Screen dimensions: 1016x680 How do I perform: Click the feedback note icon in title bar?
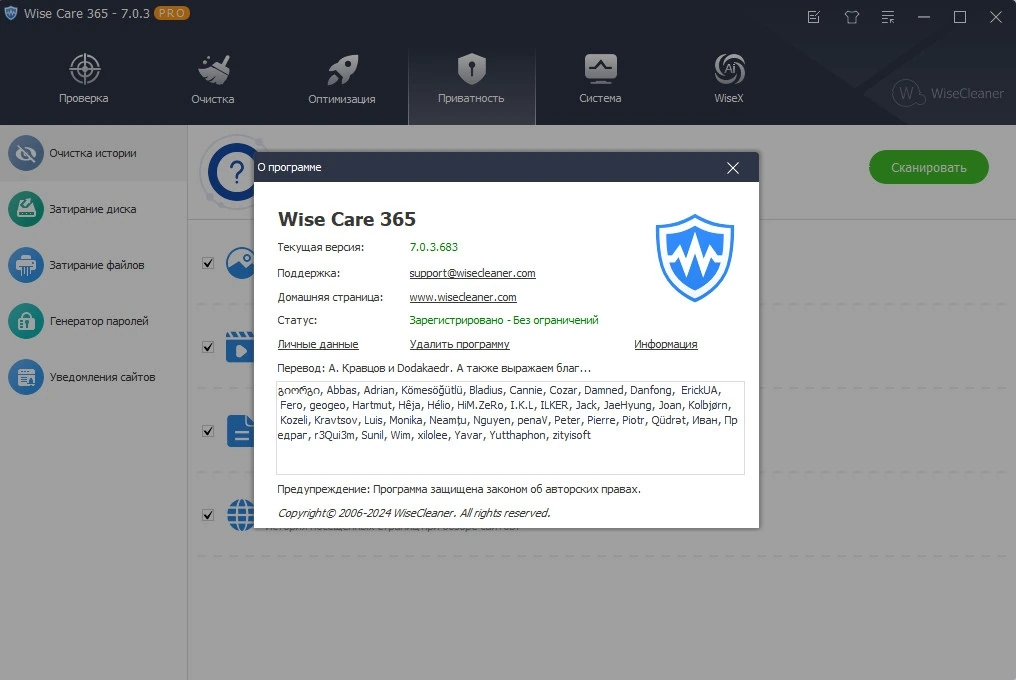click(814, 17)
